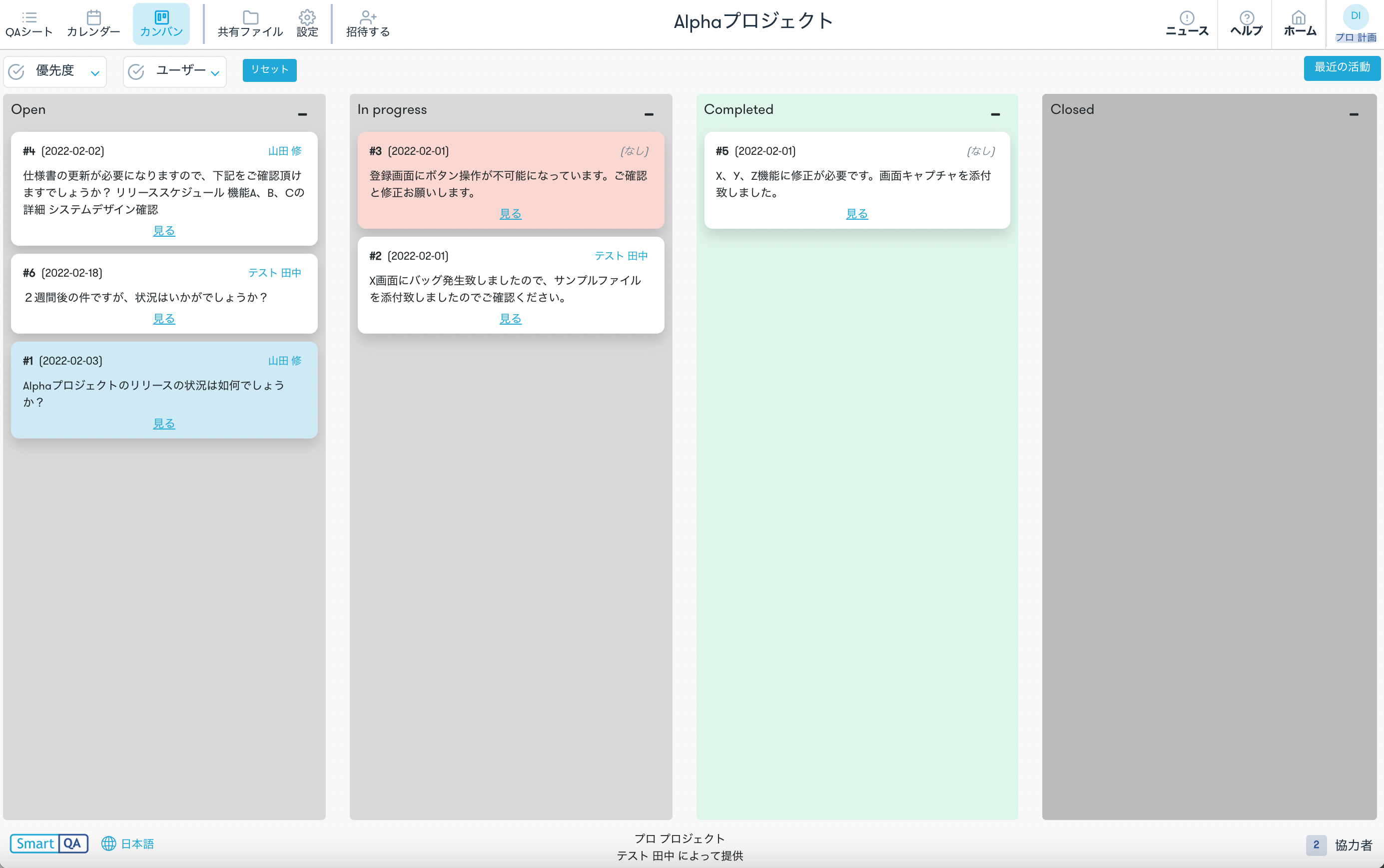Screen dimensions: 1384x868
Task: Select the blue card #1 description
Action: 154,393
